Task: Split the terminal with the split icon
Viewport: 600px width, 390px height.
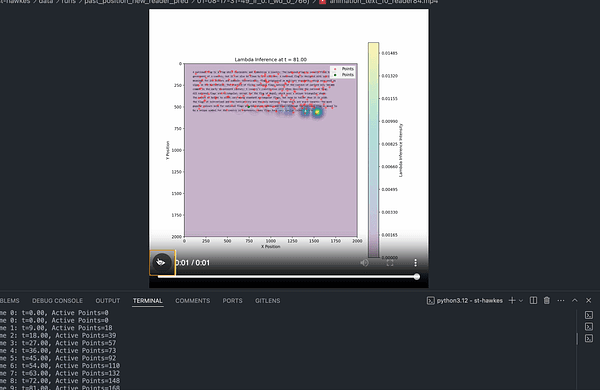Action: pos(533,300)
